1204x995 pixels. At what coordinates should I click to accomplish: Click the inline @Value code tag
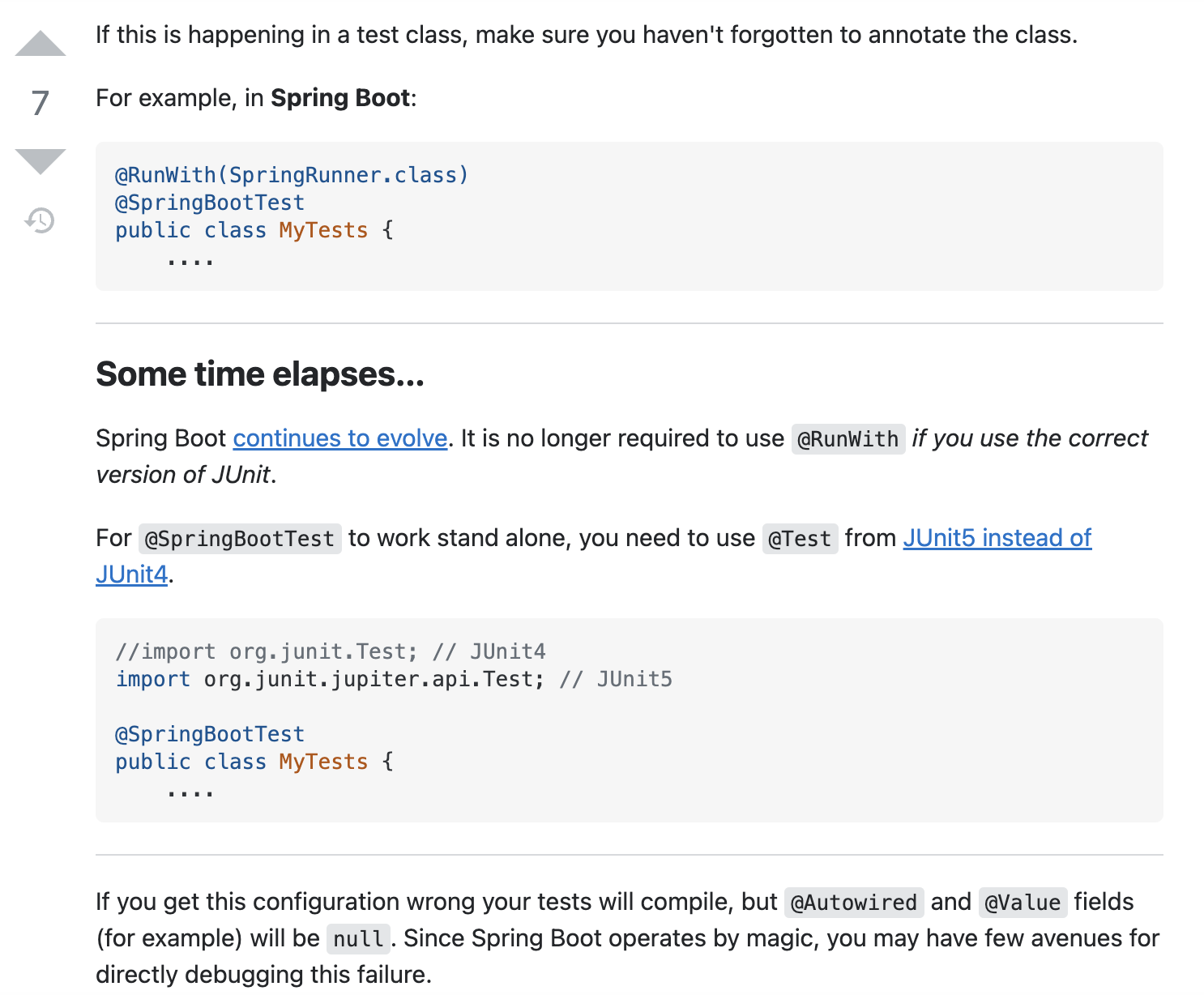click(x=1023, y=903)
